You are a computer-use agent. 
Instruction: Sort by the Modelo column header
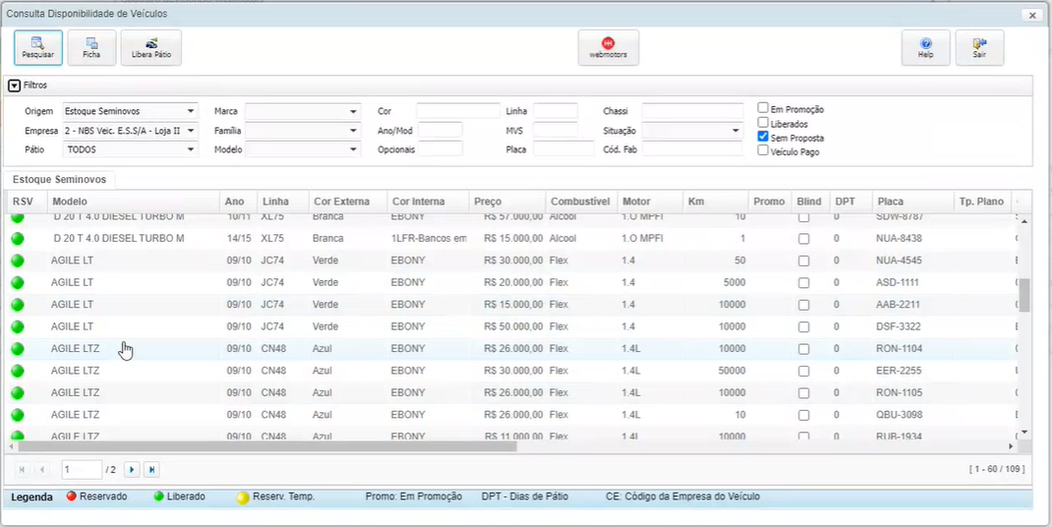(134, 201)
